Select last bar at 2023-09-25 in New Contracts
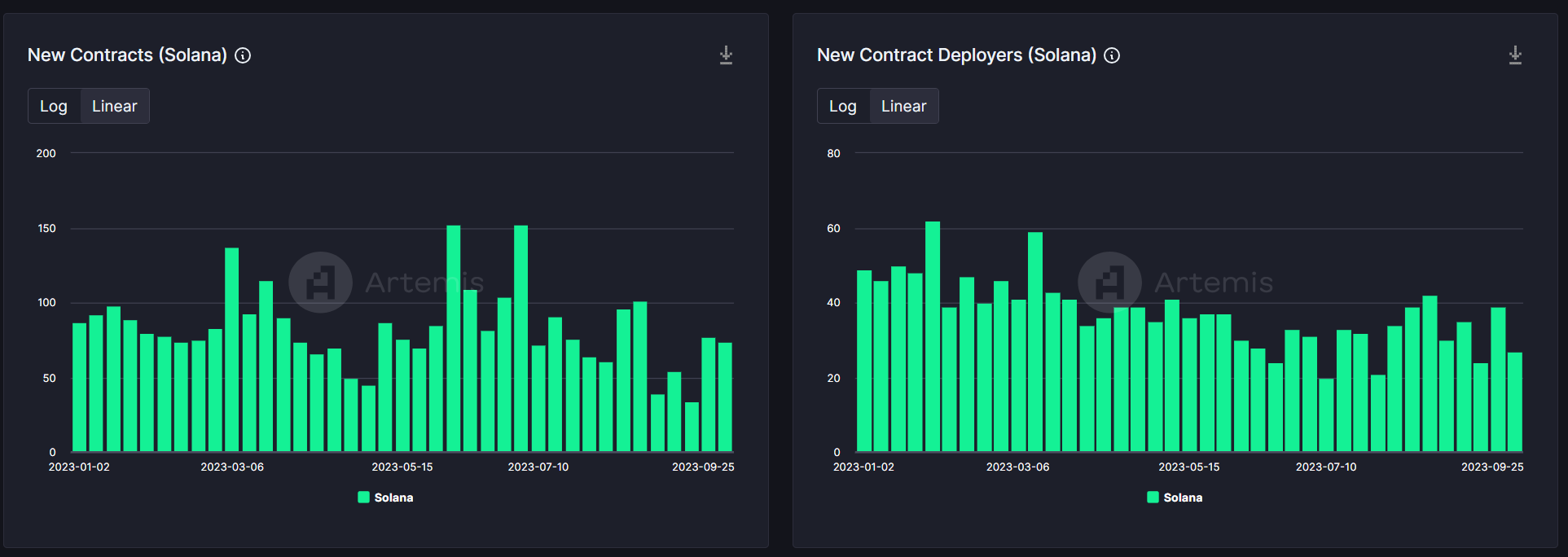This screenshot has width=1568, height=557. pyautogui.click(x=725, y=397)
